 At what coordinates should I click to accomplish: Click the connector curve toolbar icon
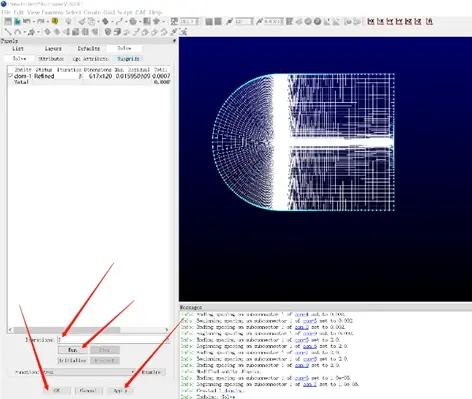119,22
